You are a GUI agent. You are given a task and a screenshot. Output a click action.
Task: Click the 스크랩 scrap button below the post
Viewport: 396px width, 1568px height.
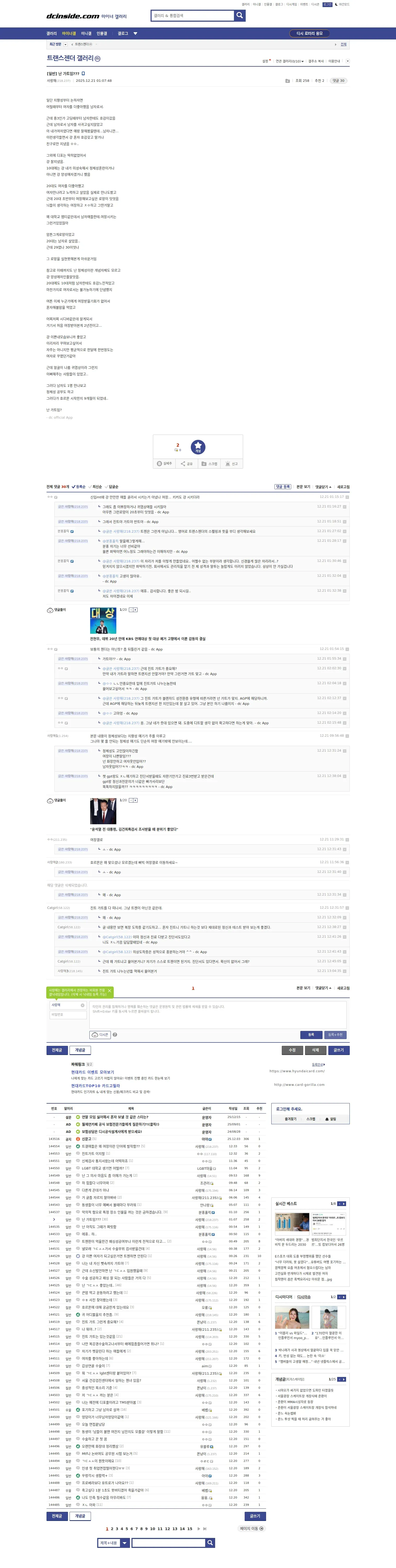[209, 464]
